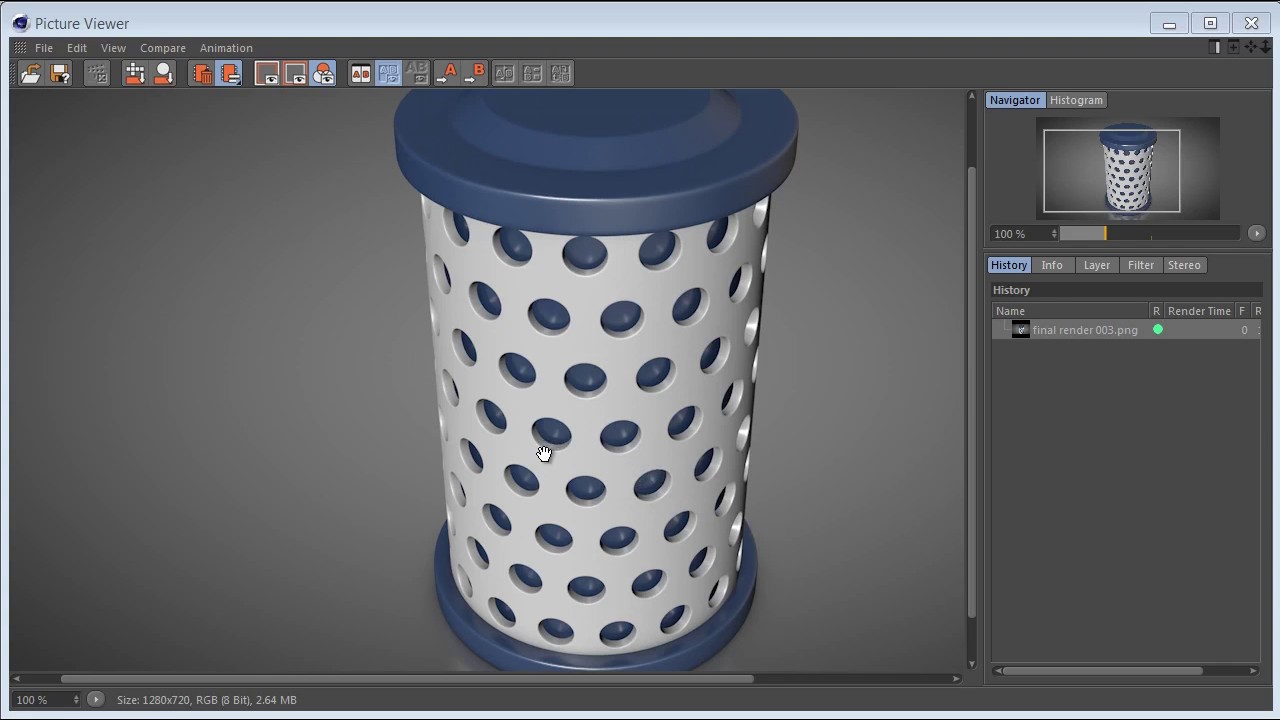The height and width of the screenshot is (720, 1280).
Task: Click the navigator 100 % zoom stepper arrows
Action: (x=1054, y=234)
